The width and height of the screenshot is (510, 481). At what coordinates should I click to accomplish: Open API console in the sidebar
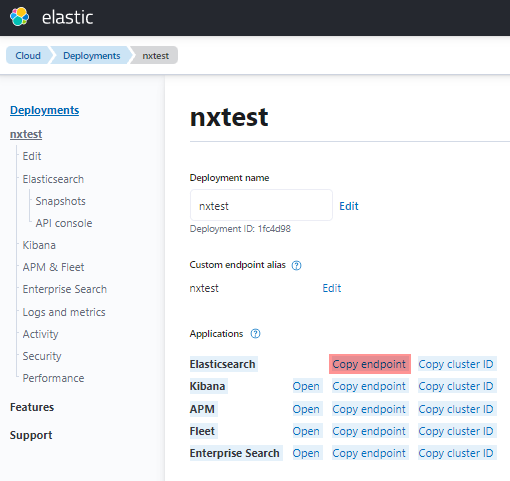click(x=64, y=223)
